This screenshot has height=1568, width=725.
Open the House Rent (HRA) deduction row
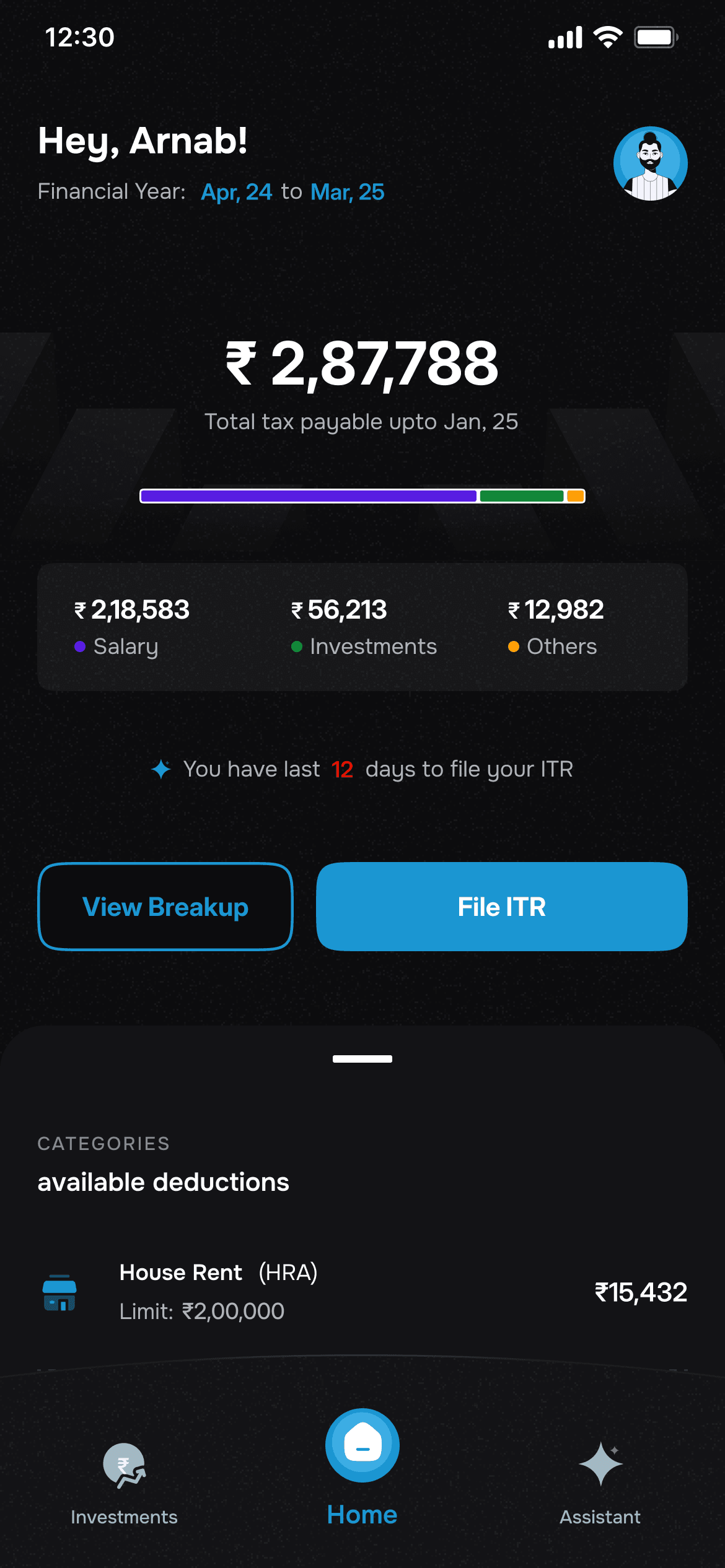click(362, 1292)
